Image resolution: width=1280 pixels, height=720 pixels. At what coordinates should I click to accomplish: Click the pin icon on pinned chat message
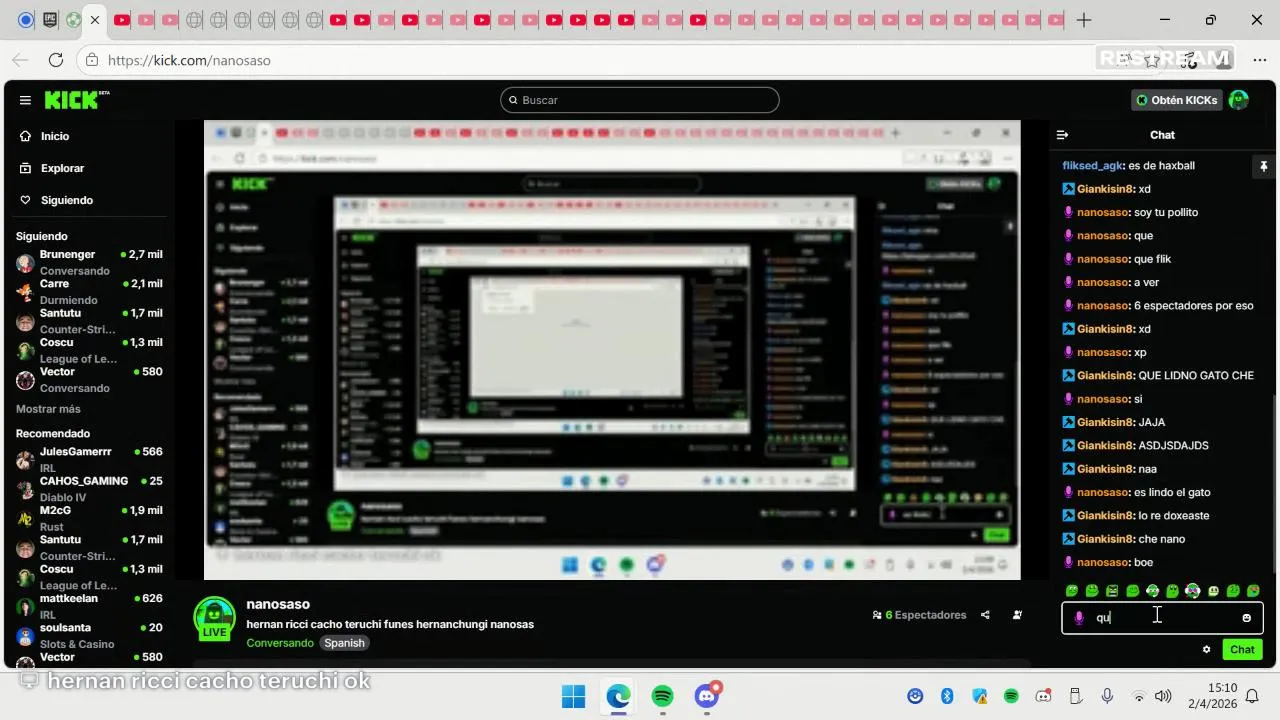[x=1263, y=166]
